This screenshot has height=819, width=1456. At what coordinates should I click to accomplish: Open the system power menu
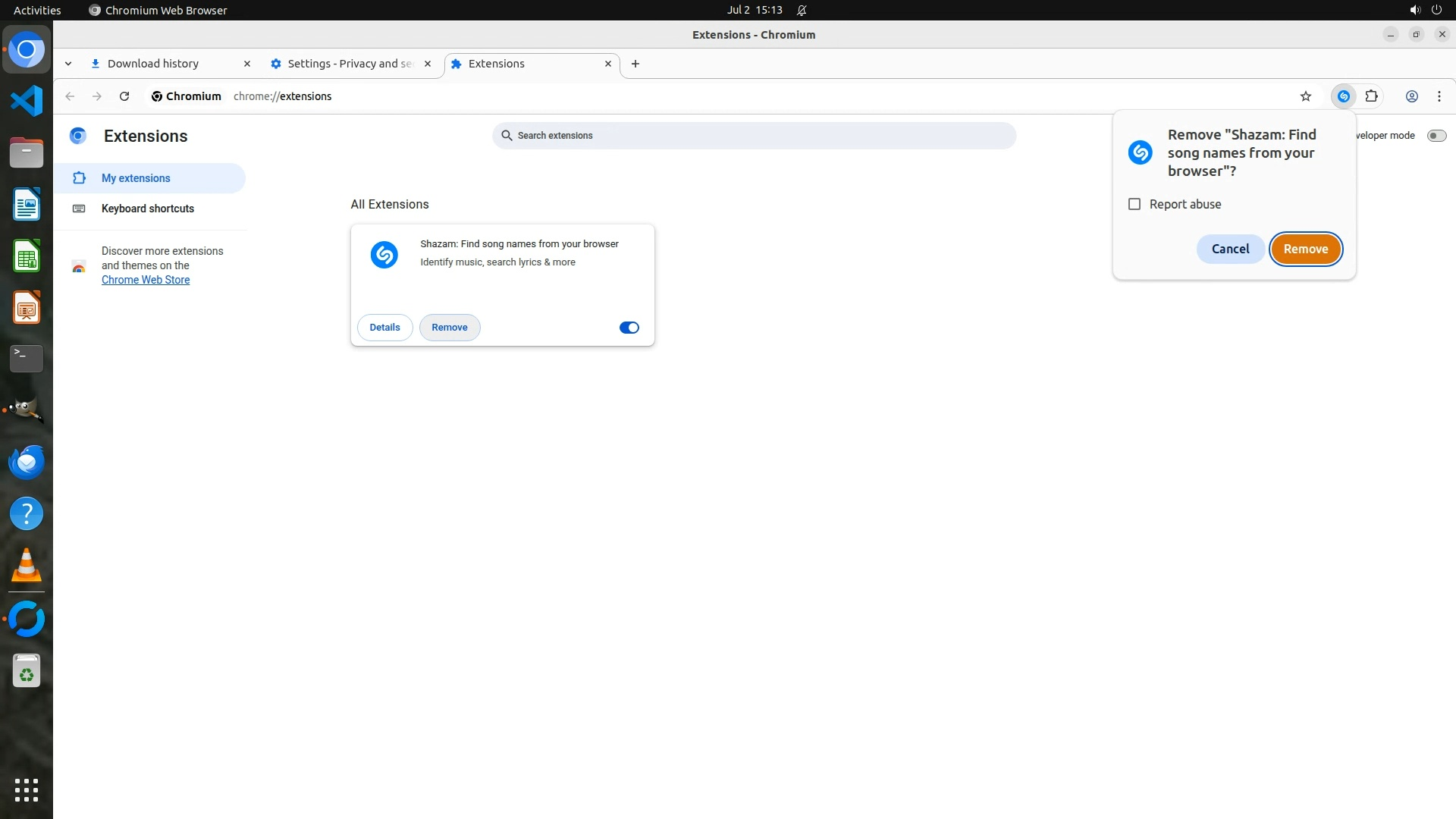[x=1436, y=10]
